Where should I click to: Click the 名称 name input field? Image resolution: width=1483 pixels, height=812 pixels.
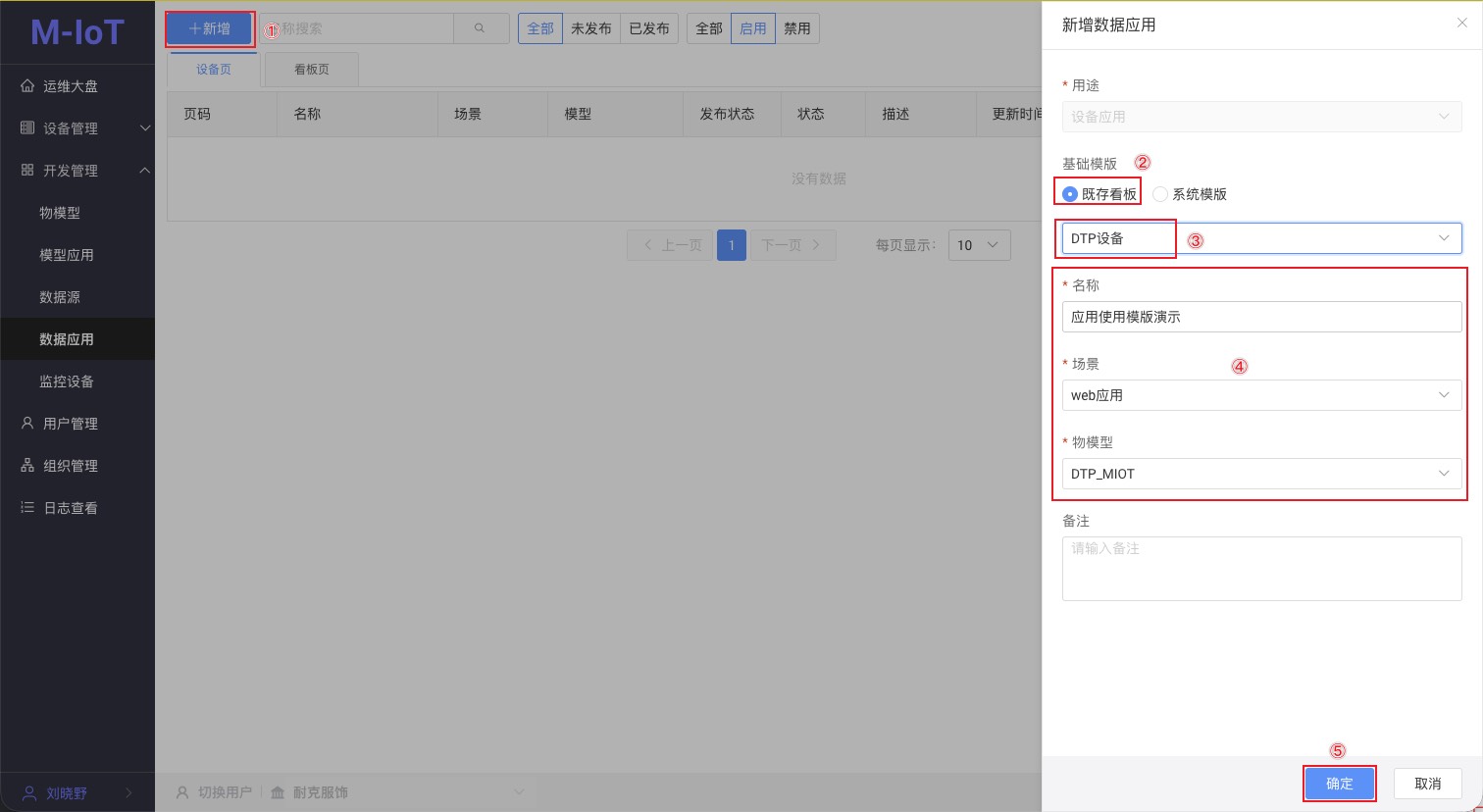1261,317
